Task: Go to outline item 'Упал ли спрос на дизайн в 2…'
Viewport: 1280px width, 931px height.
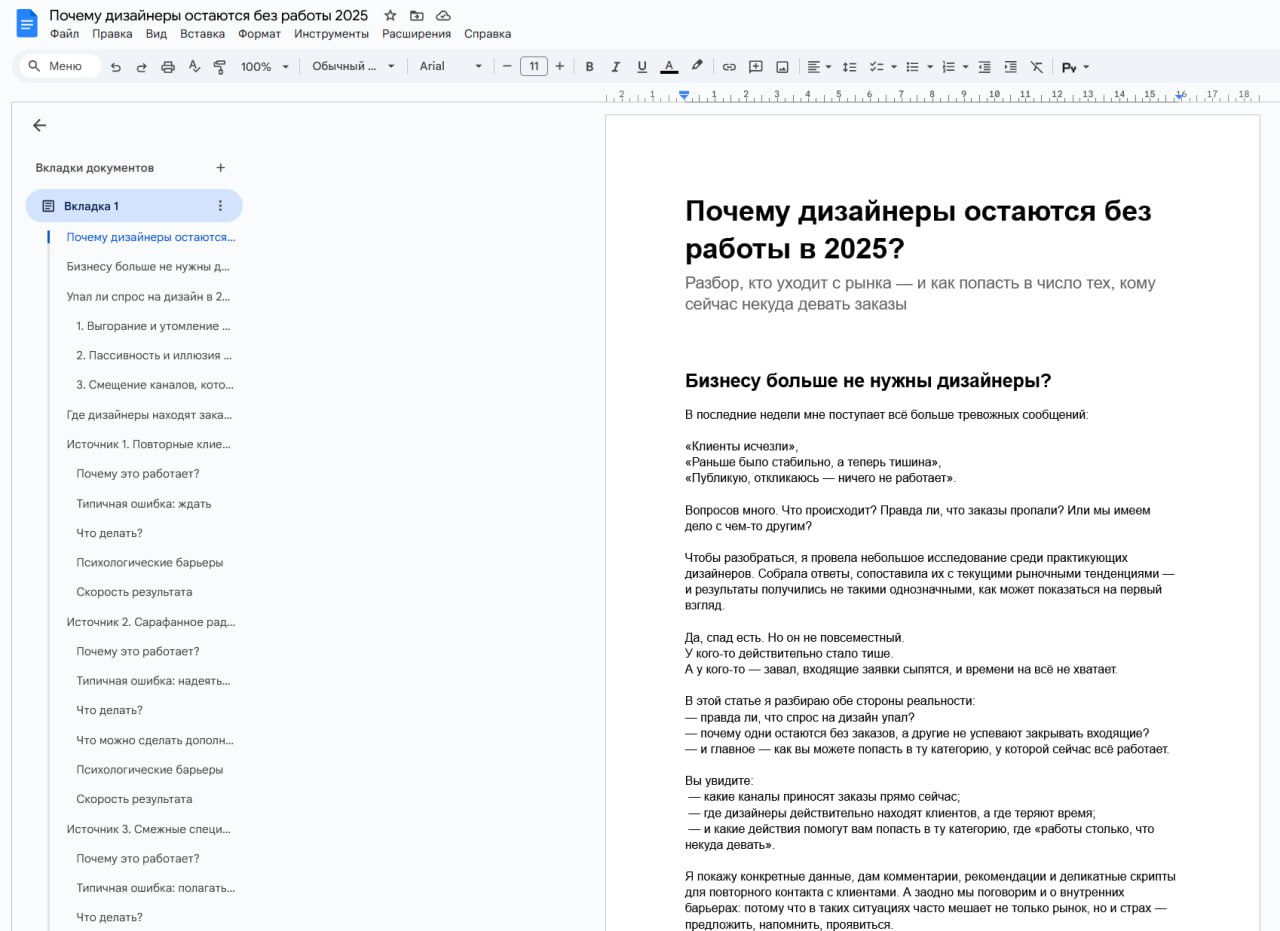Action: click(x=148, y=296)
